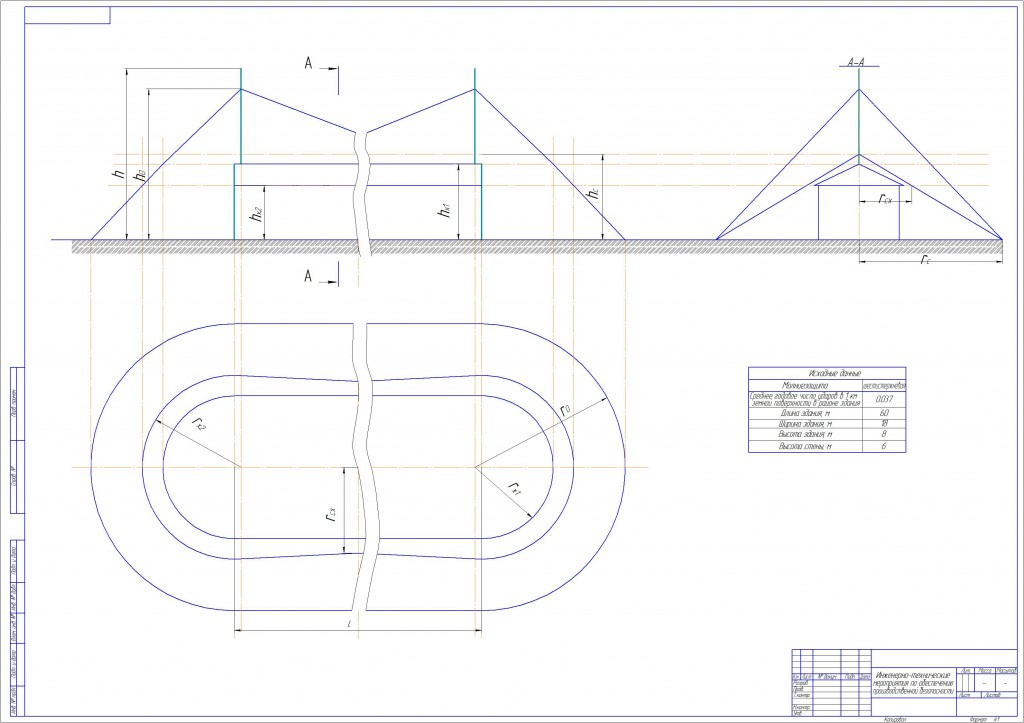Image resolution: width=1024 pixels, height=723 pixels.
Task: Select the "Масса" cell in the title block
Action: click(985, 671)
